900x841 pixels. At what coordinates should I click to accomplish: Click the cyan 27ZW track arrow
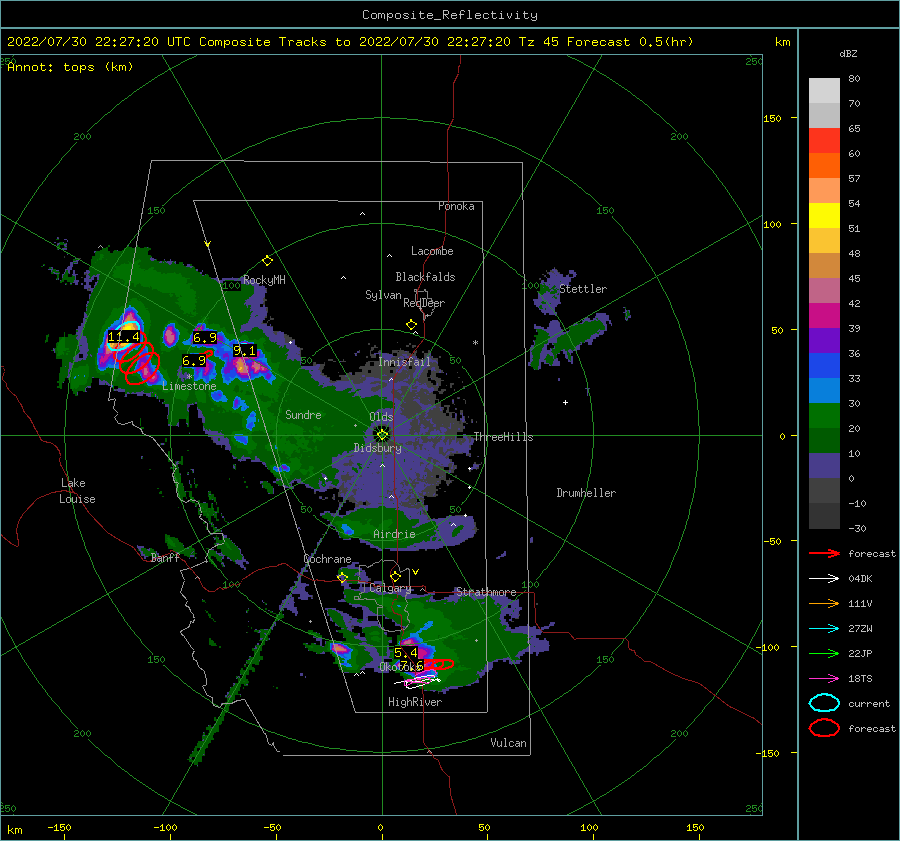point(824,629)
